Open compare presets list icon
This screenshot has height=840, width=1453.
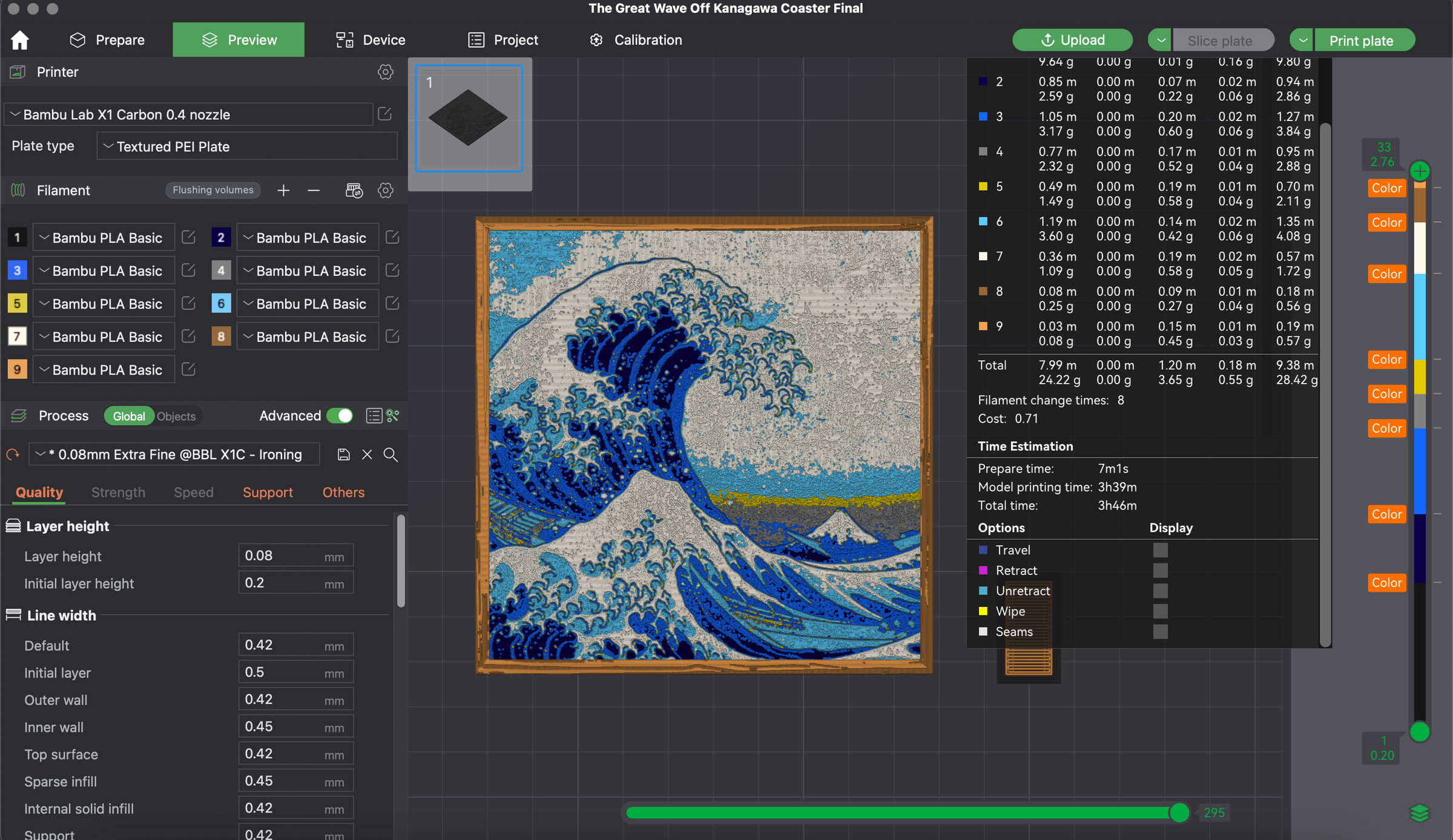tap(374, 416)
